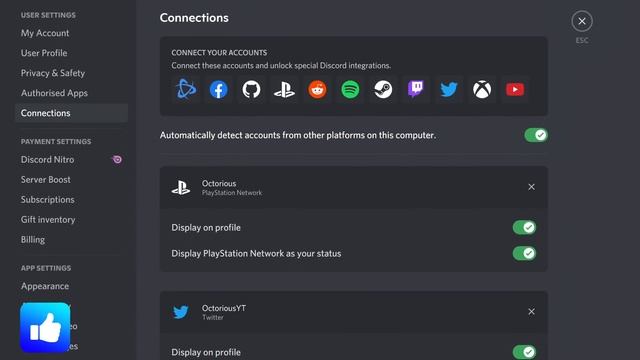Screen dimensions: 640x360
Task: Click the Nitro badge icon beside Discord Nitro
Action: [117, 160]
